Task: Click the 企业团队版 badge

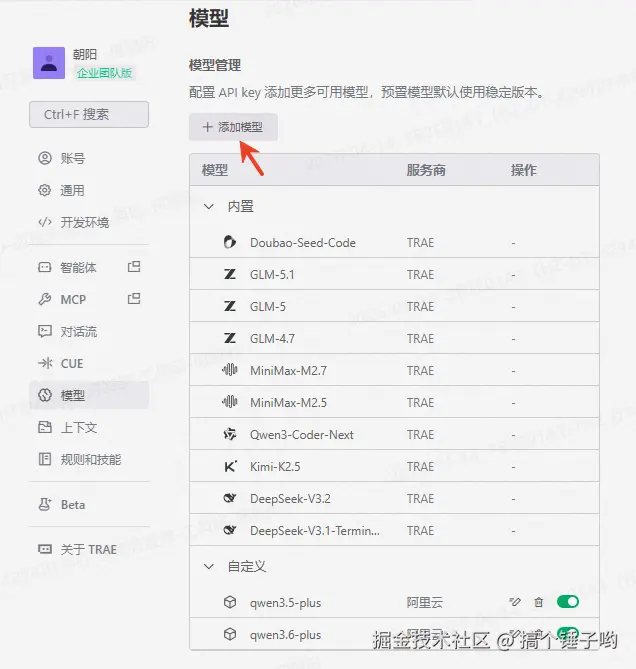Action: pyautogui.click(x=105, y=73)
